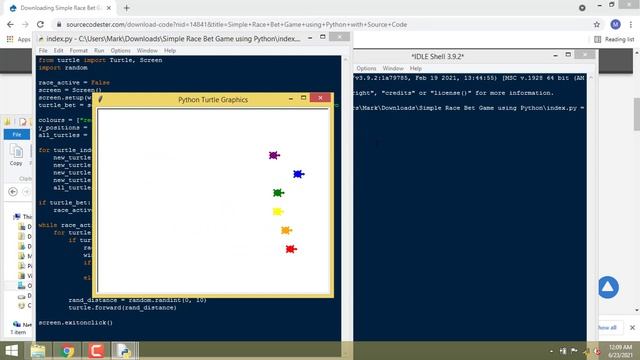Image resolution: width=640 pixels, height=360 pixels.
Task: Open Edit menu in index.py editor
Action: (x=58, y=51)
